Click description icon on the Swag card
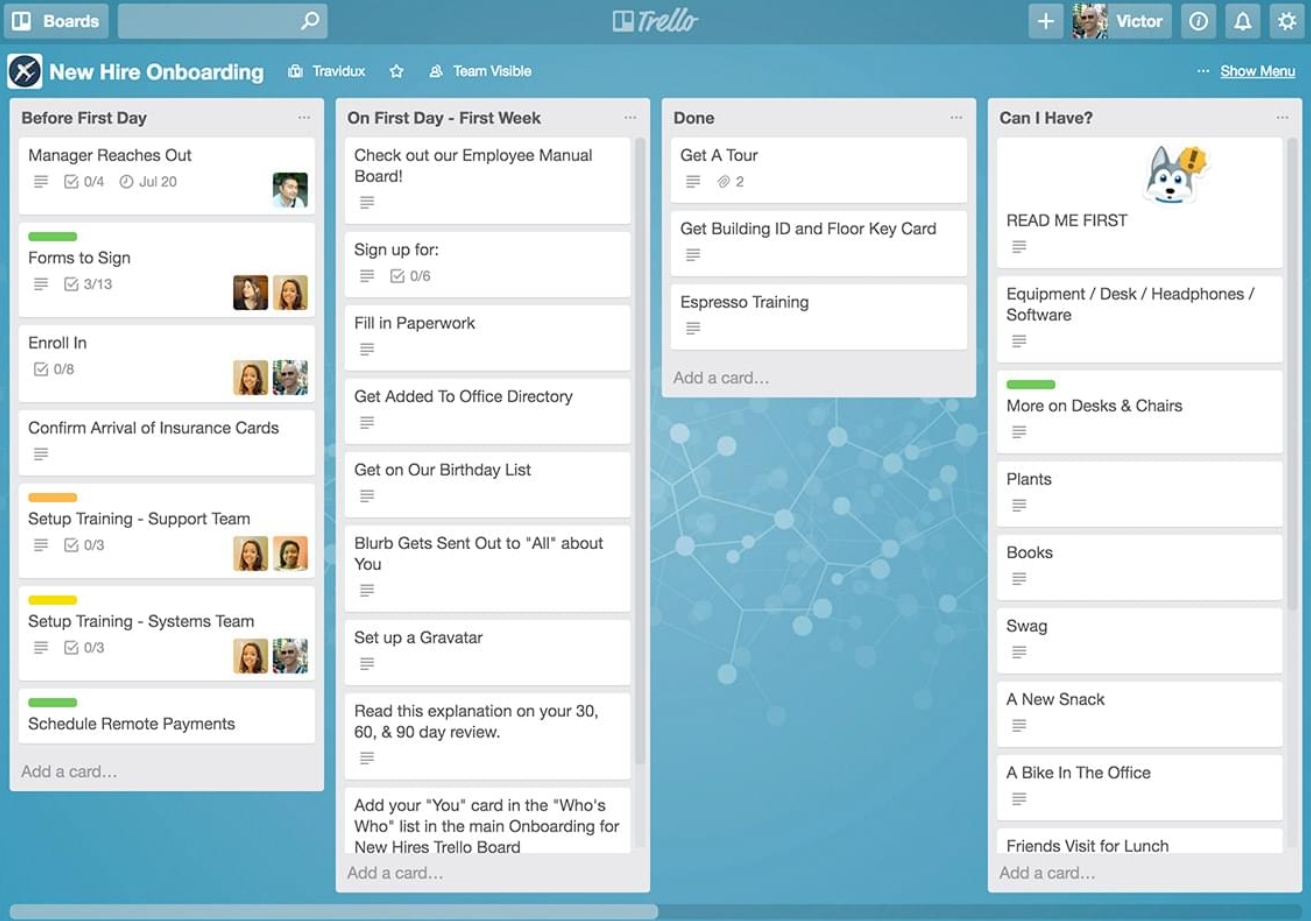The width and height of the screenshot is (1311, 921). (x=1019, y=652)
